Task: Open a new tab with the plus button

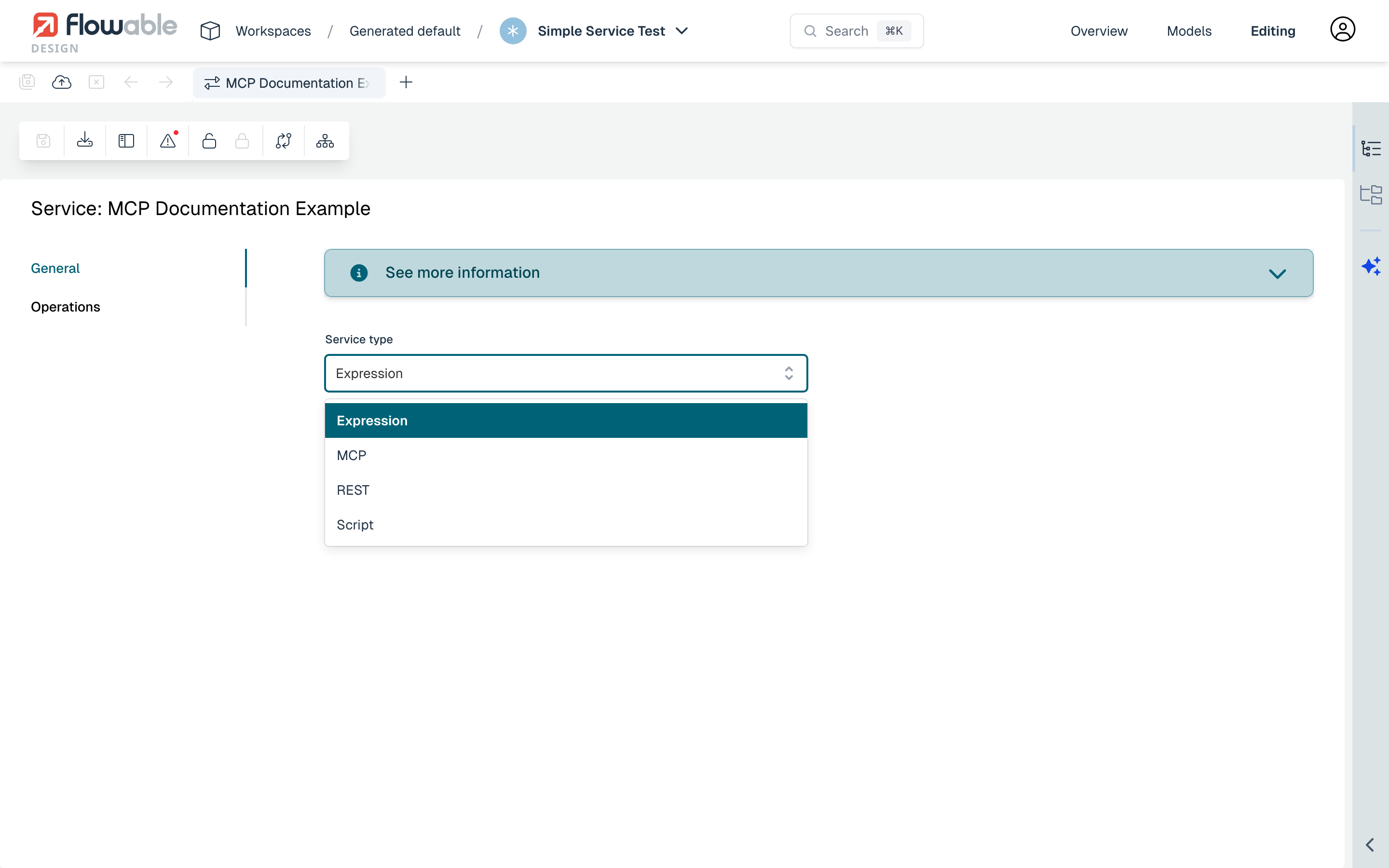Action: [407, 82]
